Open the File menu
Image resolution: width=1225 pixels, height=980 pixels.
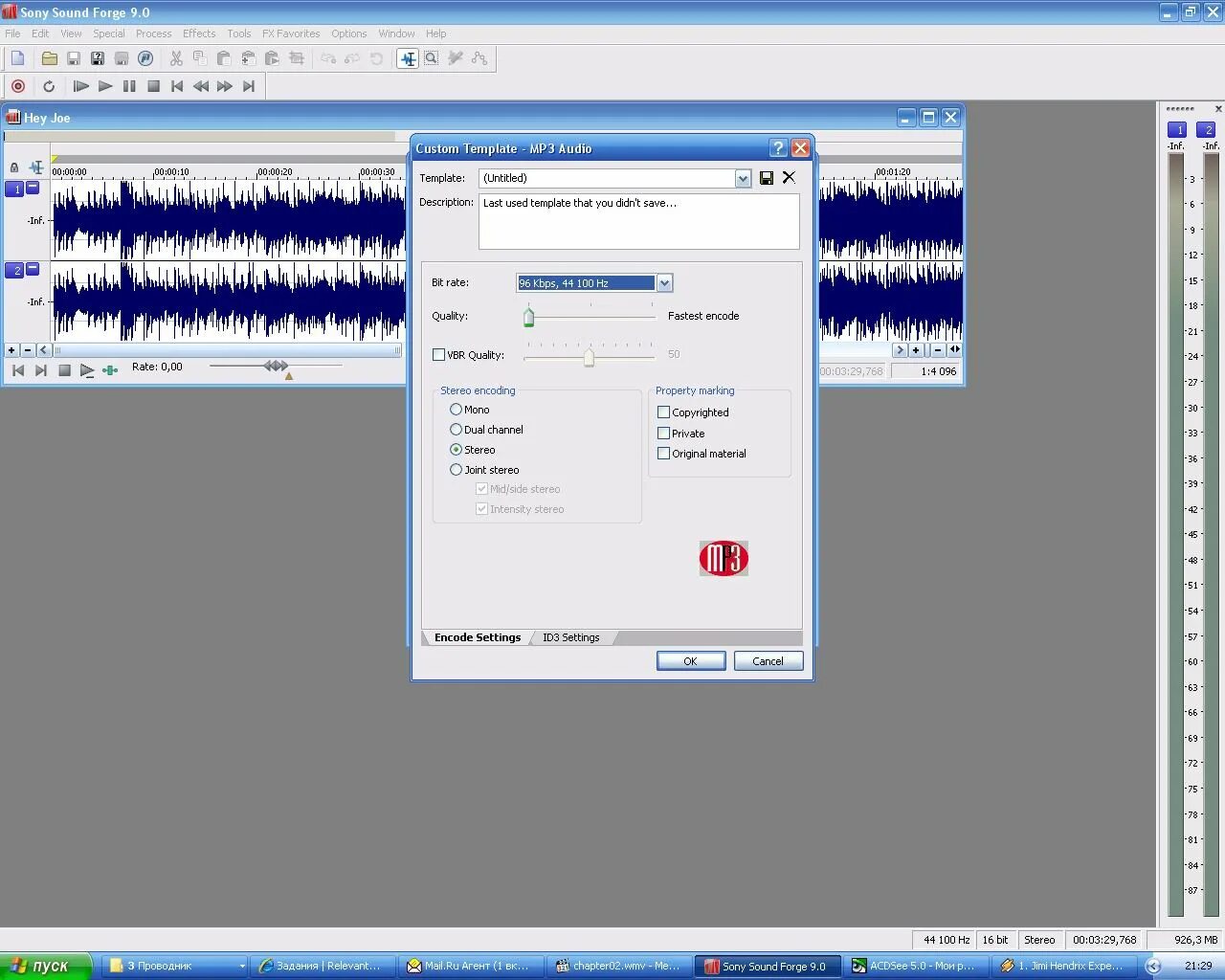tap(12, 33)
